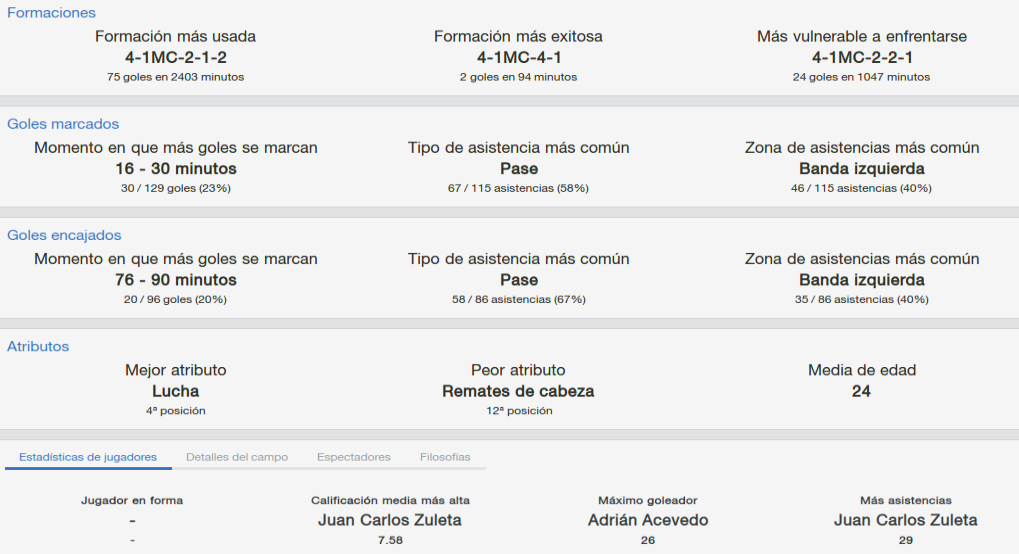The height and width of the screenshot is (554, 1019).
Task: Switch to Estadísticas de jugadores tab
Action: (x=88, y=457)
